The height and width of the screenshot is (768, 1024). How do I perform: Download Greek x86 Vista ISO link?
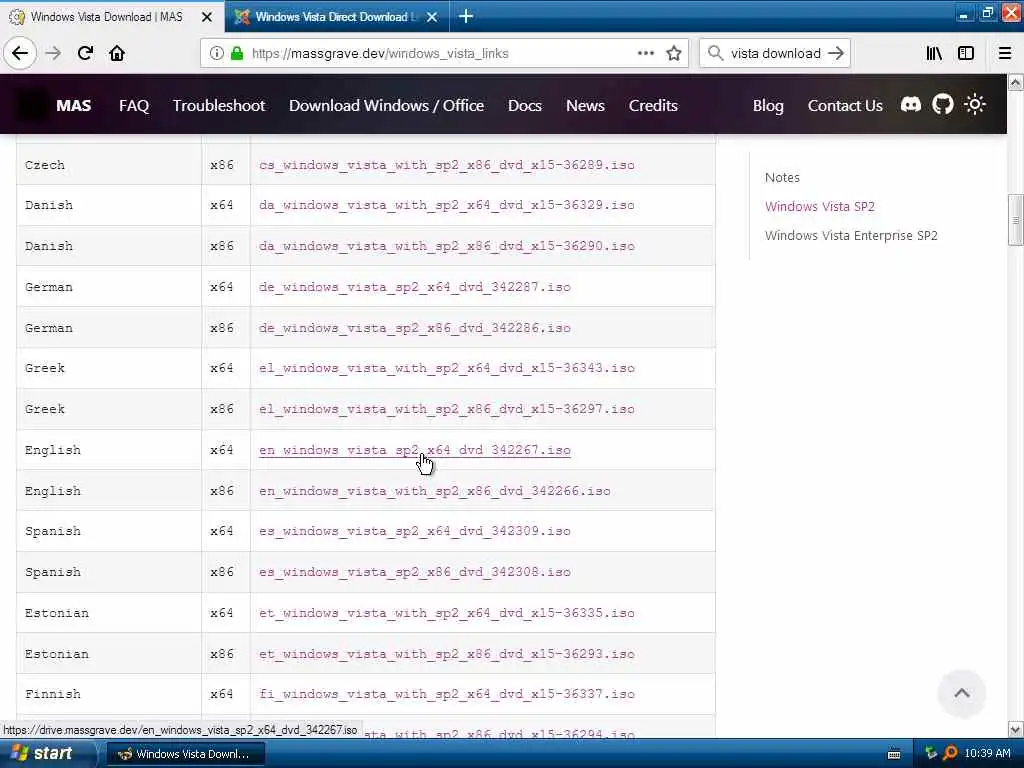[447, 409]
